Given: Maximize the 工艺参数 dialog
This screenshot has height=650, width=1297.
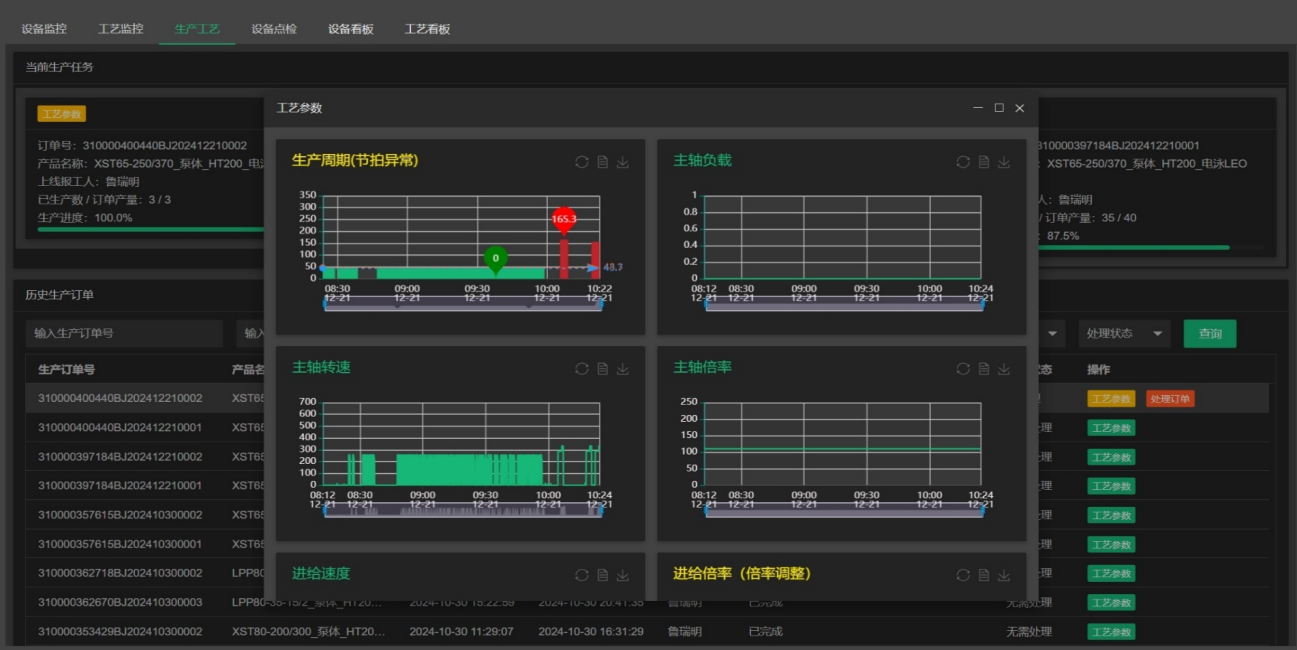Looking at the screenshot, I should pyautogui.click(x=999, y=108).
